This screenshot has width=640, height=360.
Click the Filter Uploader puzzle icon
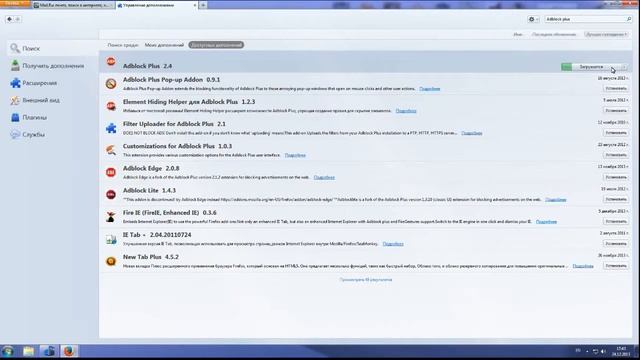point(111,128)
